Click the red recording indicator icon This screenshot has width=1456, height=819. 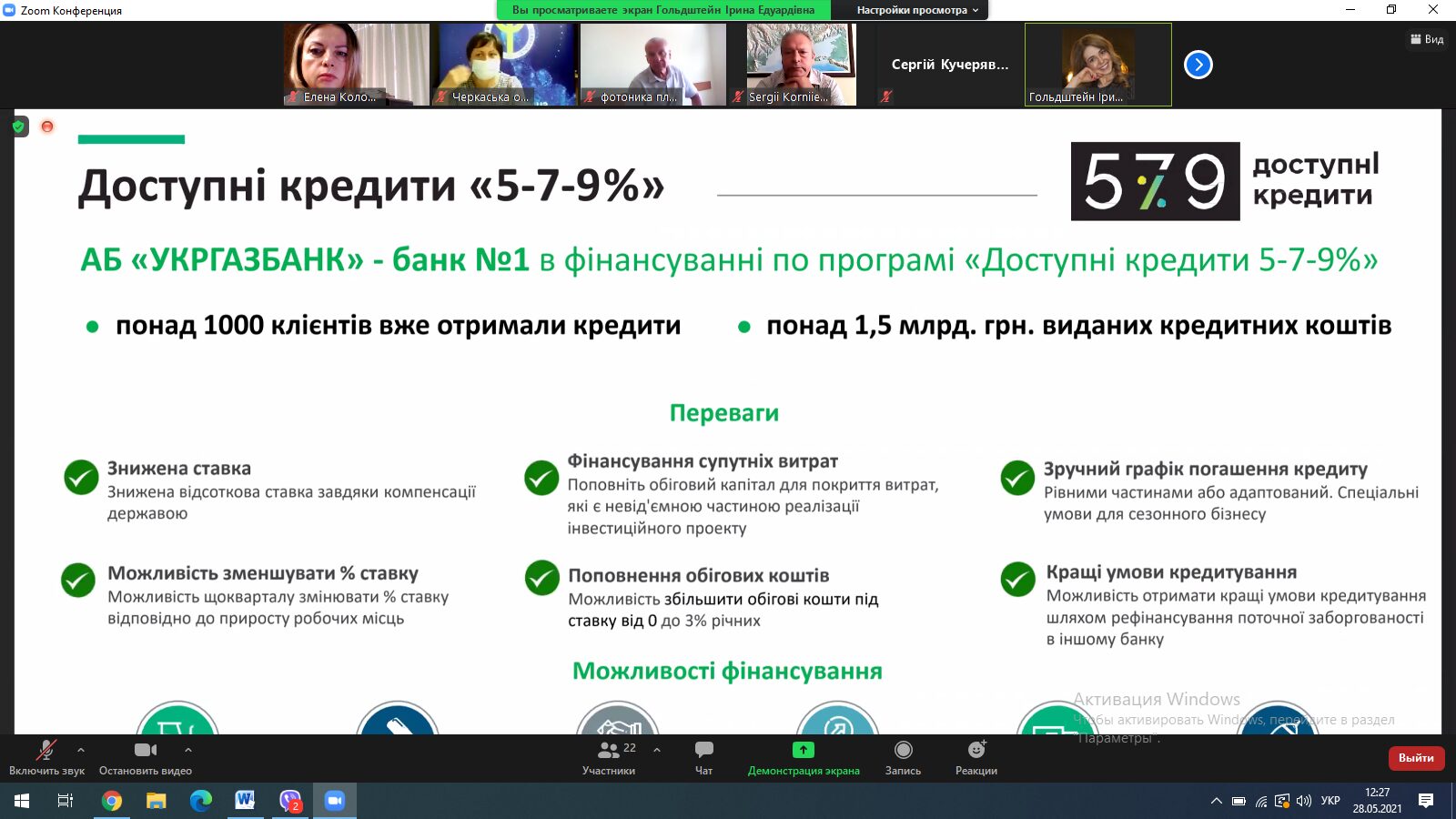tap(47, 126)
